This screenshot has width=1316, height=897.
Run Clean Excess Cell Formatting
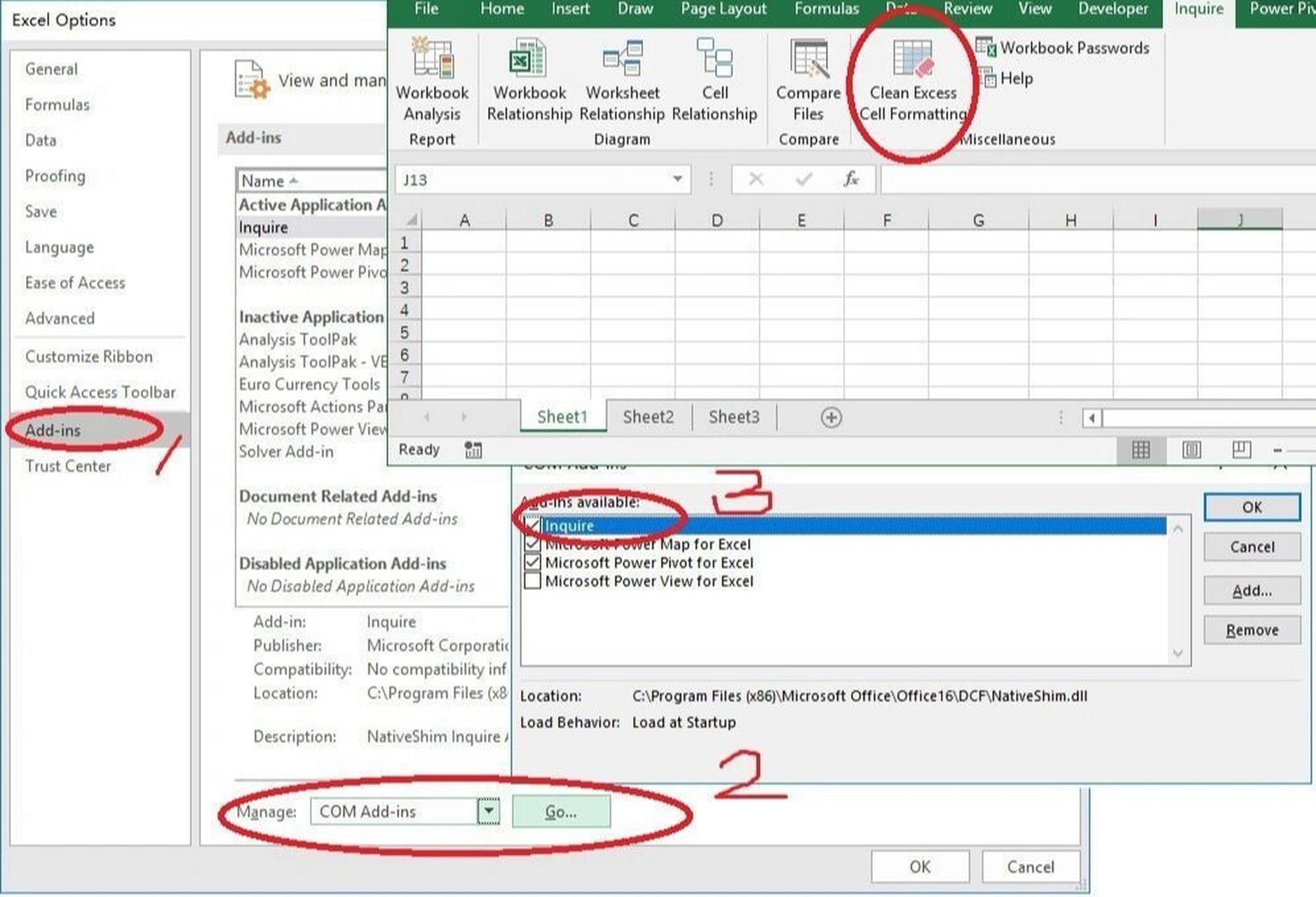click(913, 81)
